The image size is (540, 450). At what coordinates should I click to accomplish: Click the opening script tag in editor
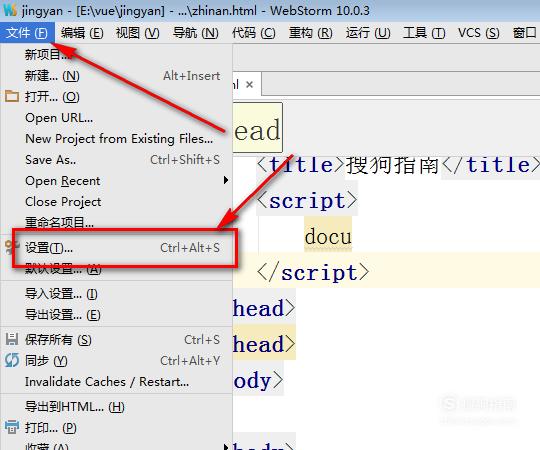tap(307, 200)
